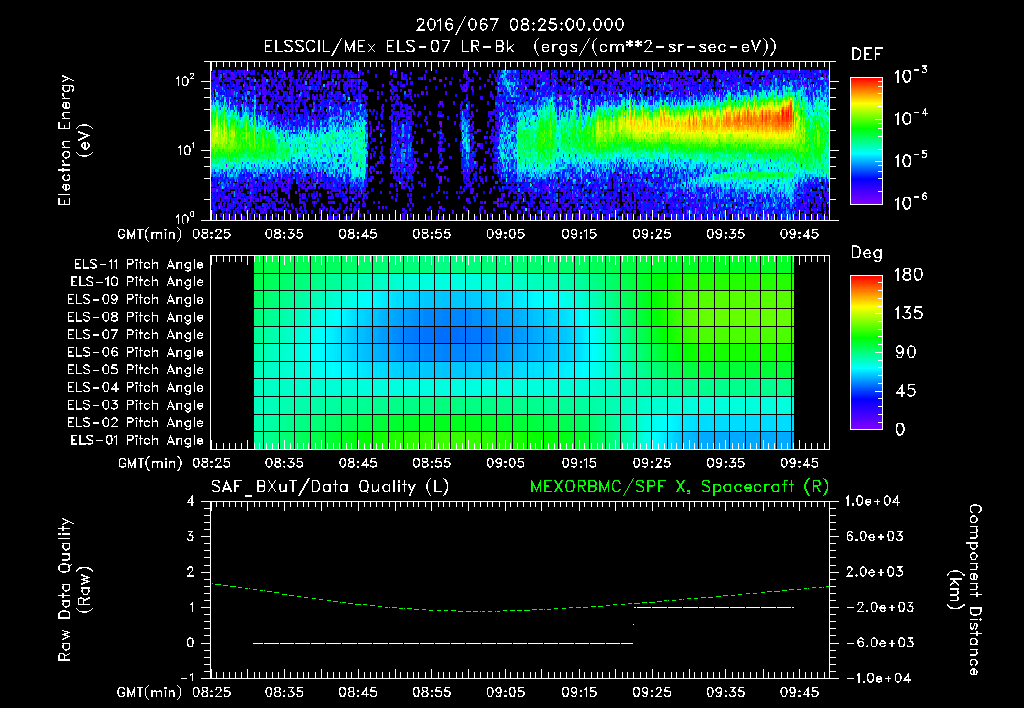
Task: Click the '4' tick on Raw Data Quality axis
Action: (191, 502)
